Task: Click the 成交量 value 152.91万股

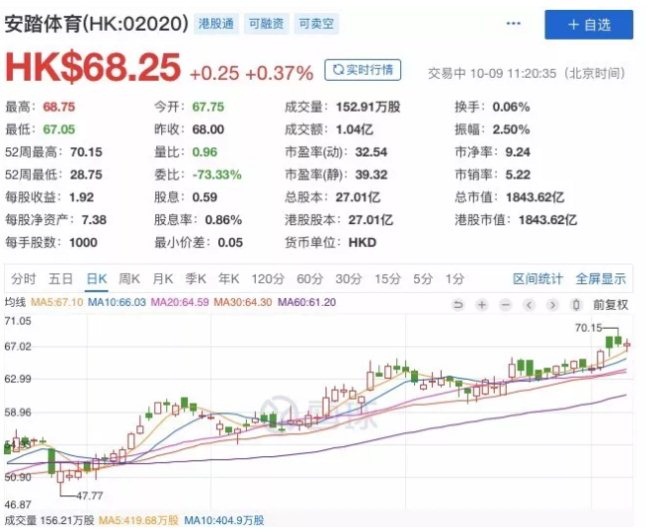Action: tap(368, 107)
